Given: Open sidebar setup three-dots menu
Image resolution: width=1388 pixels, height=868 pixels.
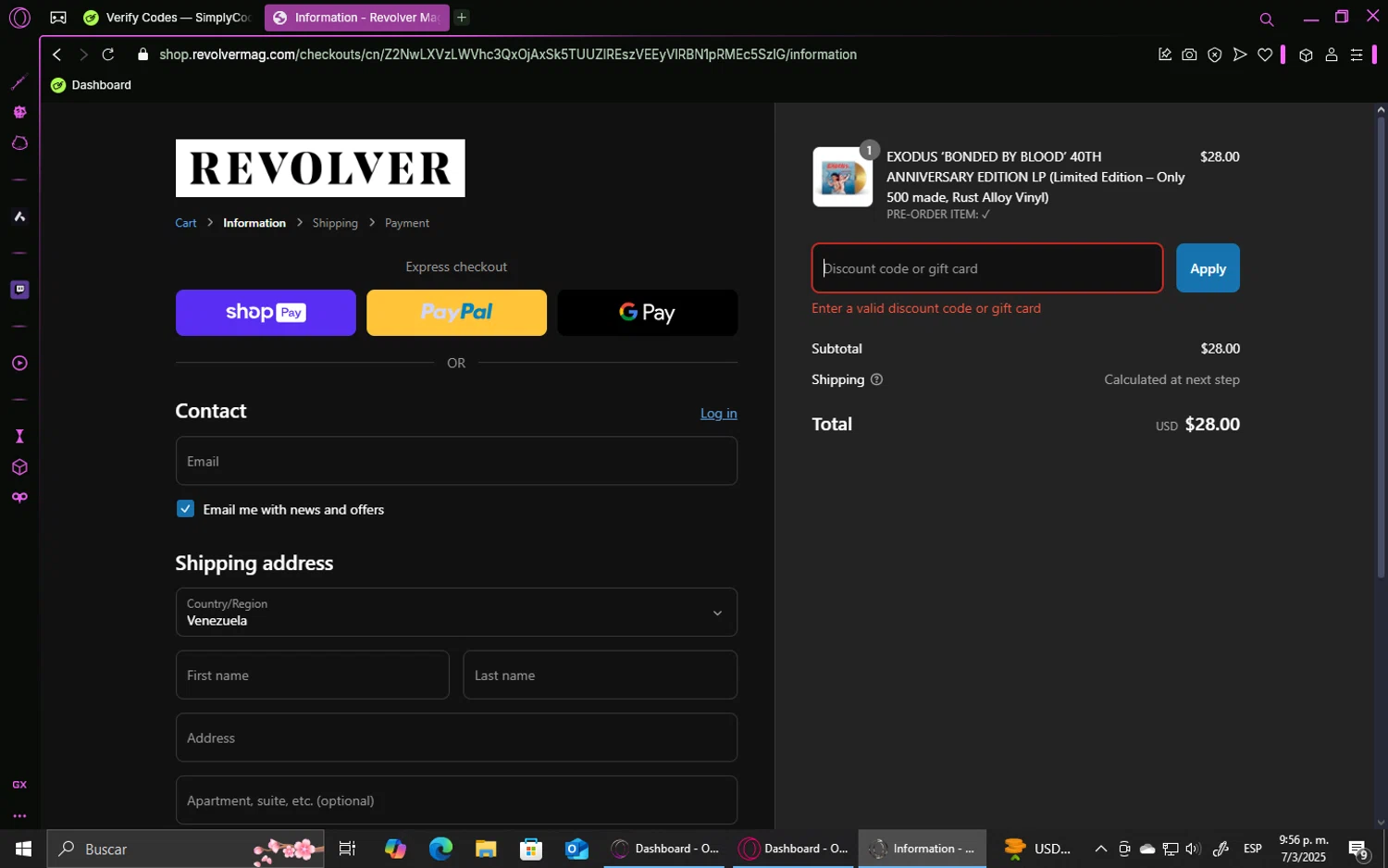Looking at the screenshot, I should pyautogui.click(x=19, y=816).
